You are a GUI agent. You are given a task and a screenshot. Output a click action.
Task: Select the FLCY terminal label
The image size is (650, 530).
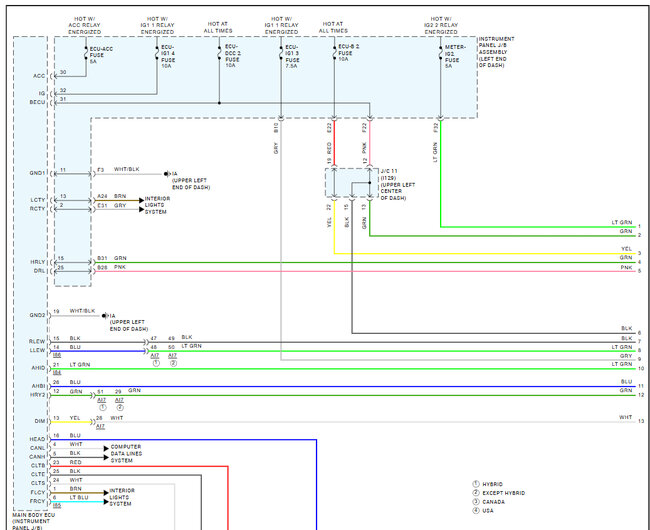pos(38,492)
